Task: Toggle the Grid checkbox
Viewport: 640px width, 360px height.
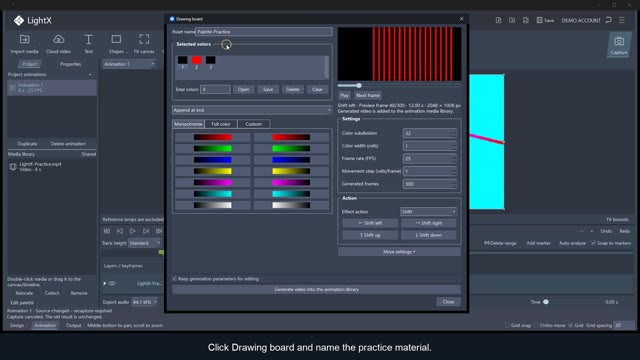Action: (x=571, y=325)
